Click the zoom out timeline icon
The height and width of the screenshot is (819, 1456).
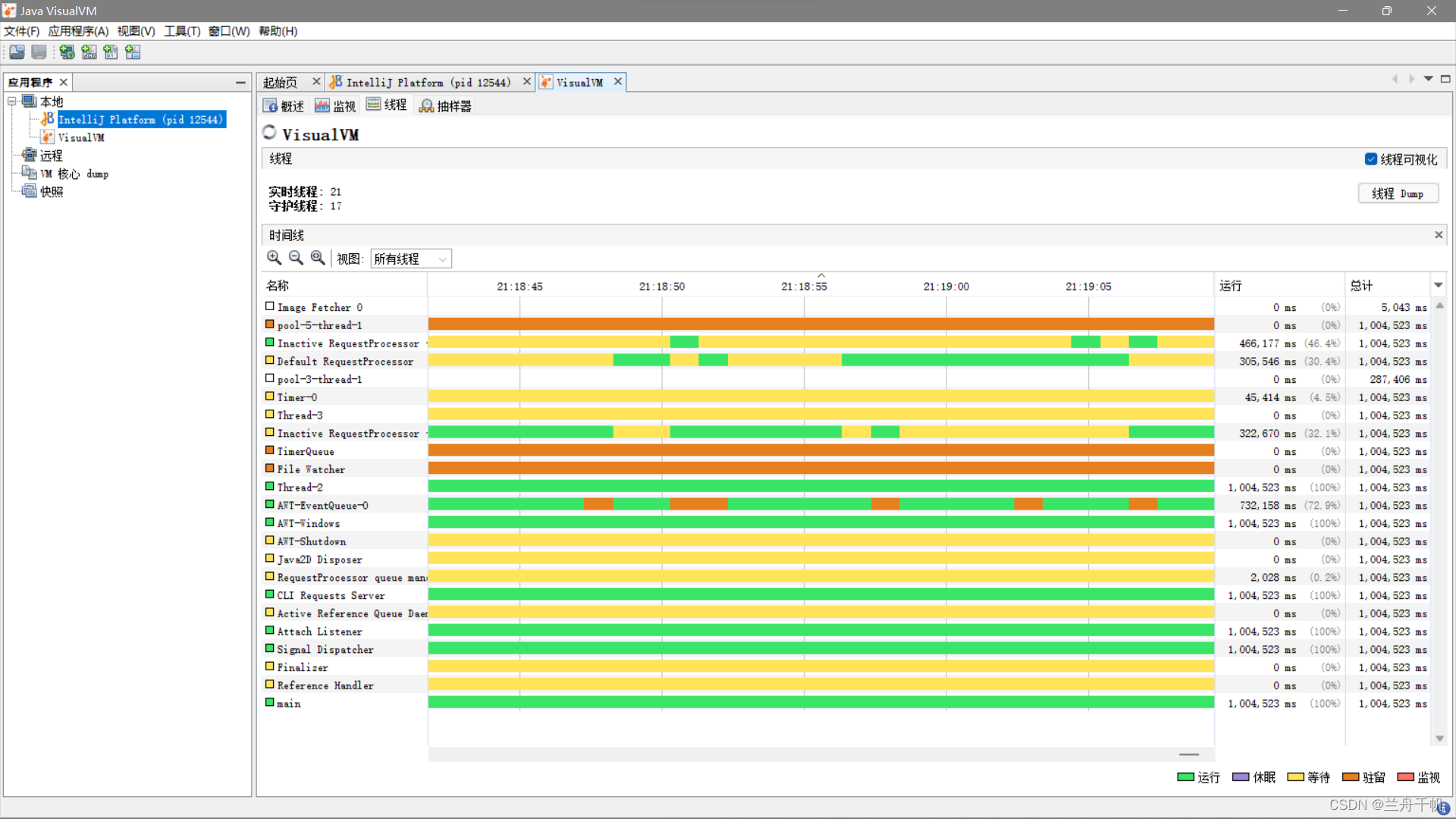point(296,258)
